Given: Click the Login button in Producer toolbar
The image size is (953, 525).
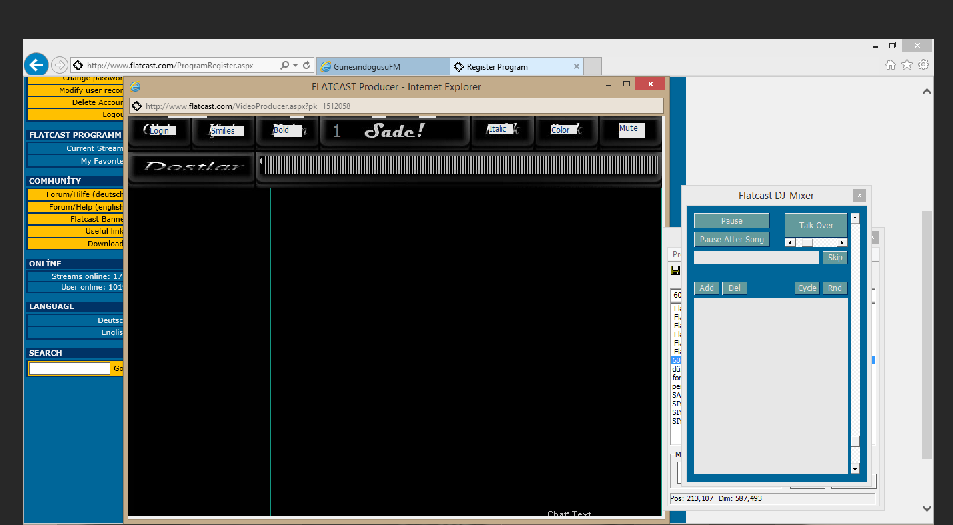Looking at the screenshot, I should click(x=160, y=130).
